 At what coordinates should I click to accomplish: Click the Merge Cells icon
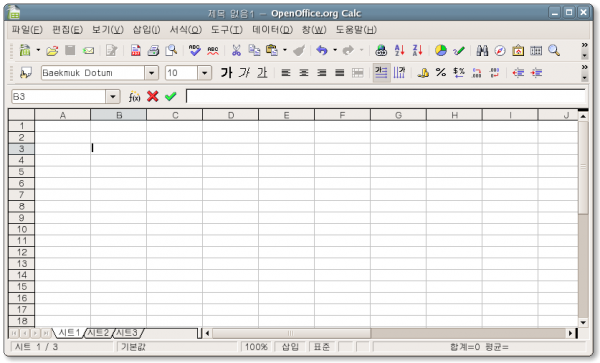[x=358, y=73]
